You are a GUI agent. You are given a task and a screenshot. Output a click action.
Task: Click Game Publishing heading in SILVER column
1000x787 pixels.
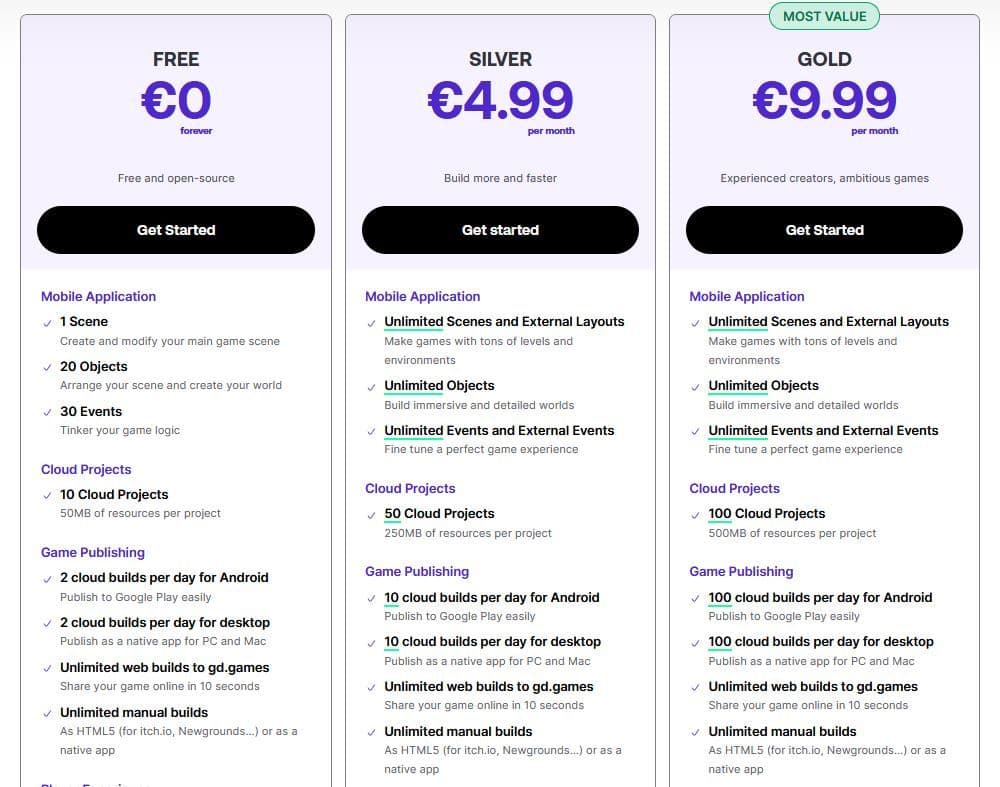coord(416,571)
